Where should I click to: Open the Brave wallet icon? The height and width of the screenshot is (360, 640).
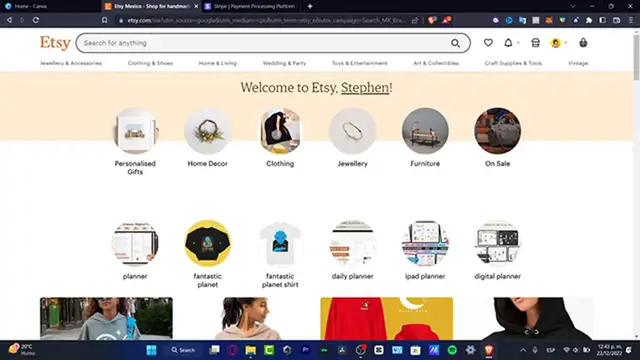[x=617, y=20]
